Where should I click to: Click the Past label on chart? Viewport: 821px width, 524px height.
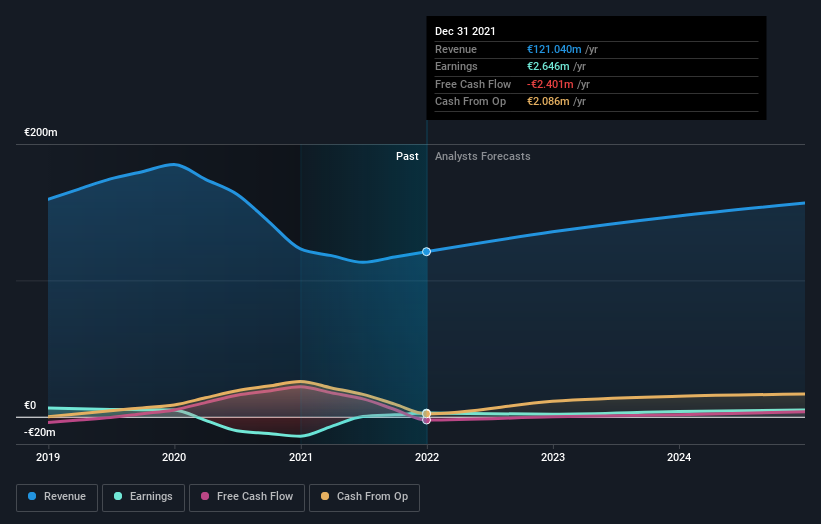407,156
